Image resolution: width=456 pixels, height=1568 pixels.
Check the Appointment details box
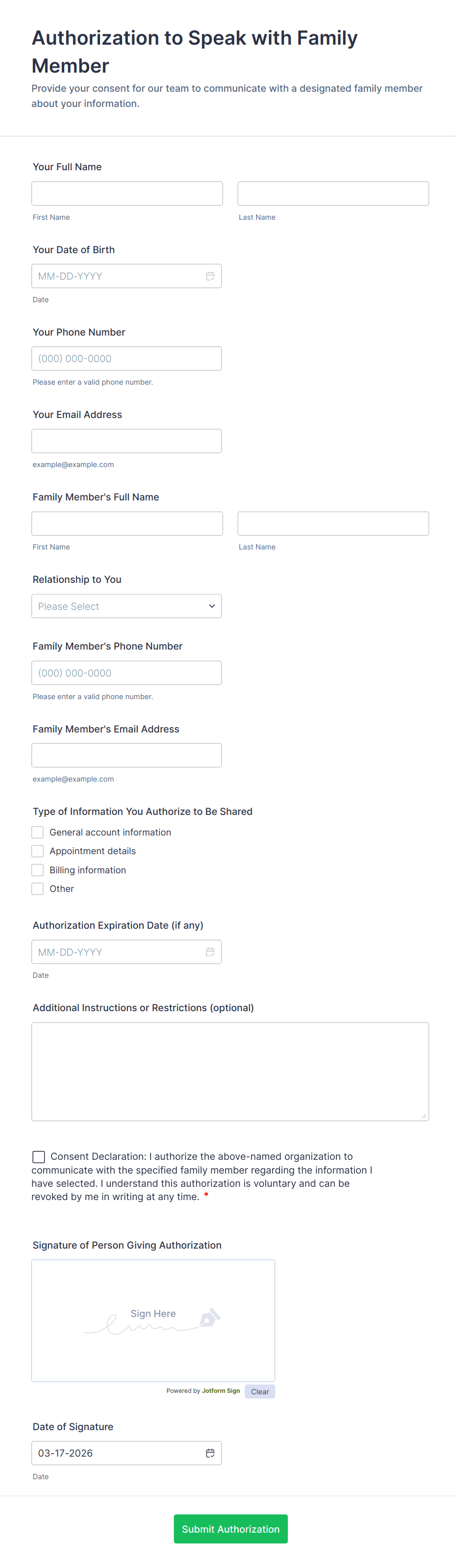click(x=38, y=851)
